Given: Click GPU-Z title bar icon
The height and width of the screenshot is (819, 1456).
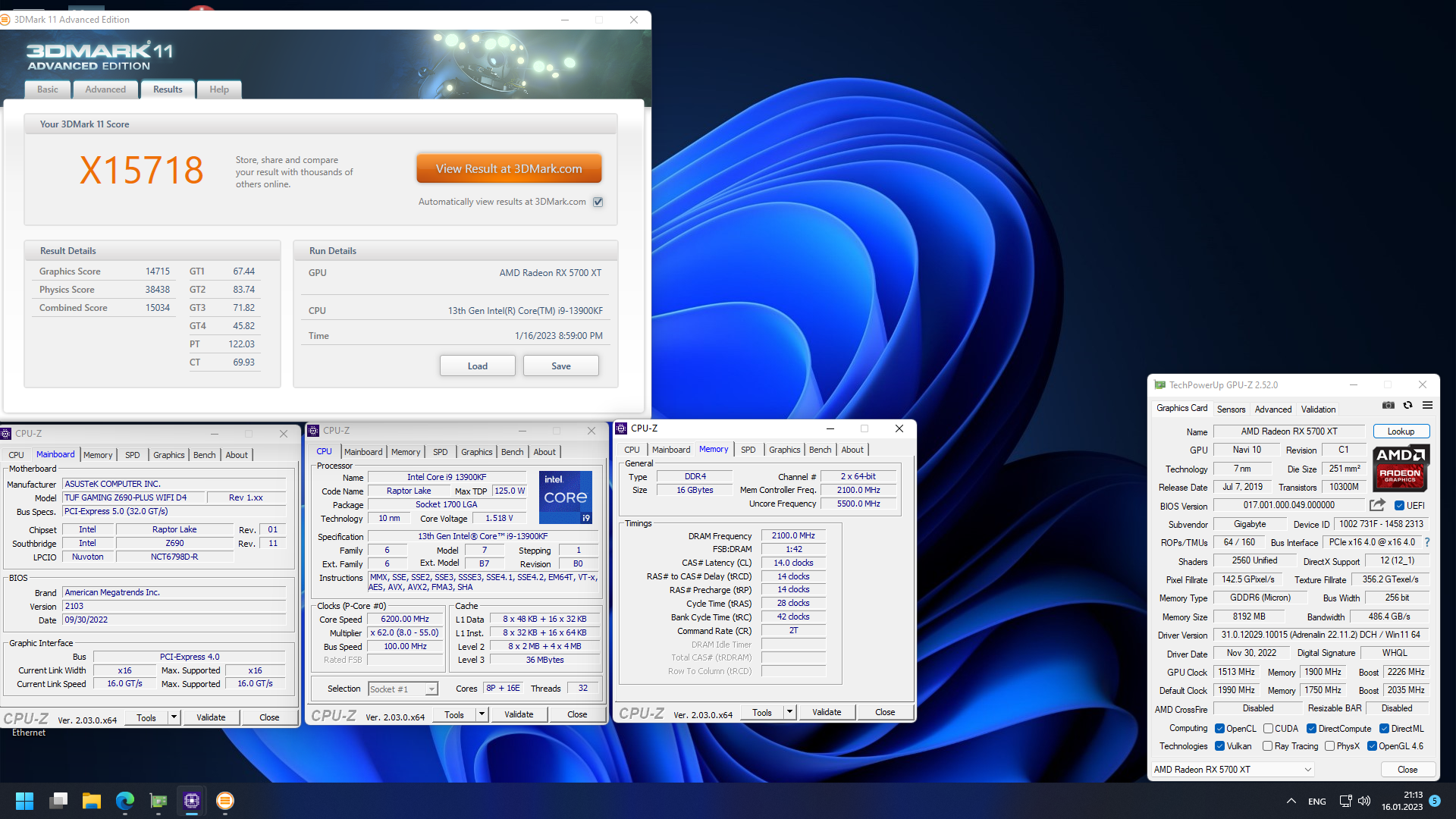Looking at the screenshot, I should coord(1159,385).
